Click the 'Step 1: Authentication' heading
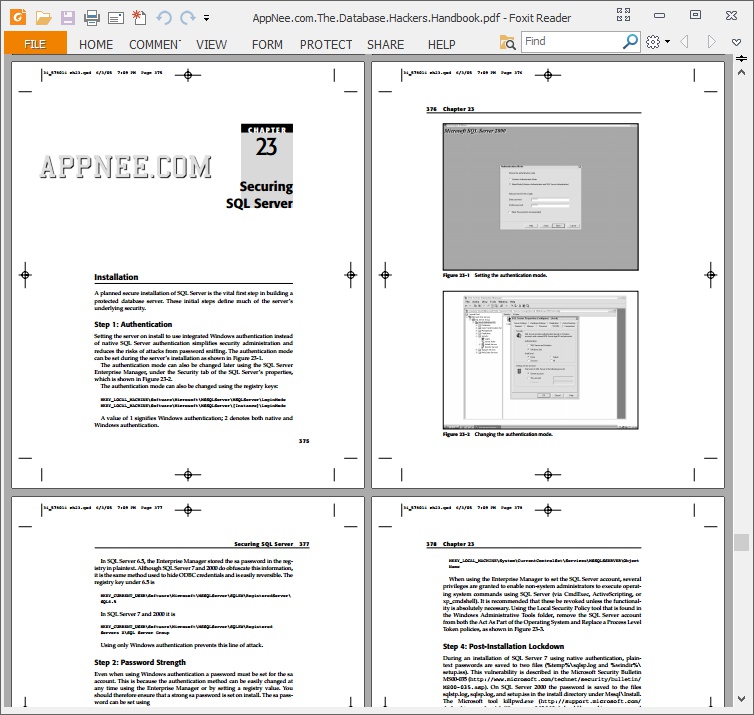Screen dimensions: 754x715 (x=133, y=324)
